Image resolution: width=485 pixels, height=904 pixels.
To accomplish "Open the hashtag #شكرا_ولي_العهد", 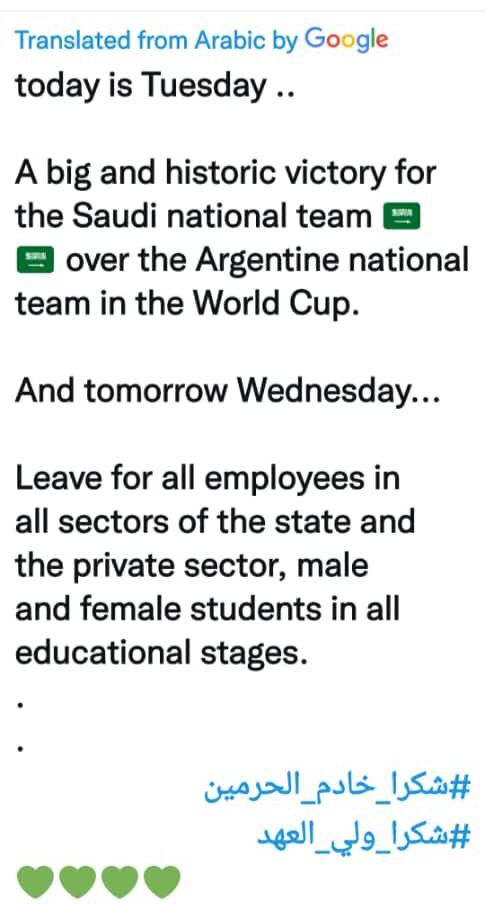I will click(364, 835).
